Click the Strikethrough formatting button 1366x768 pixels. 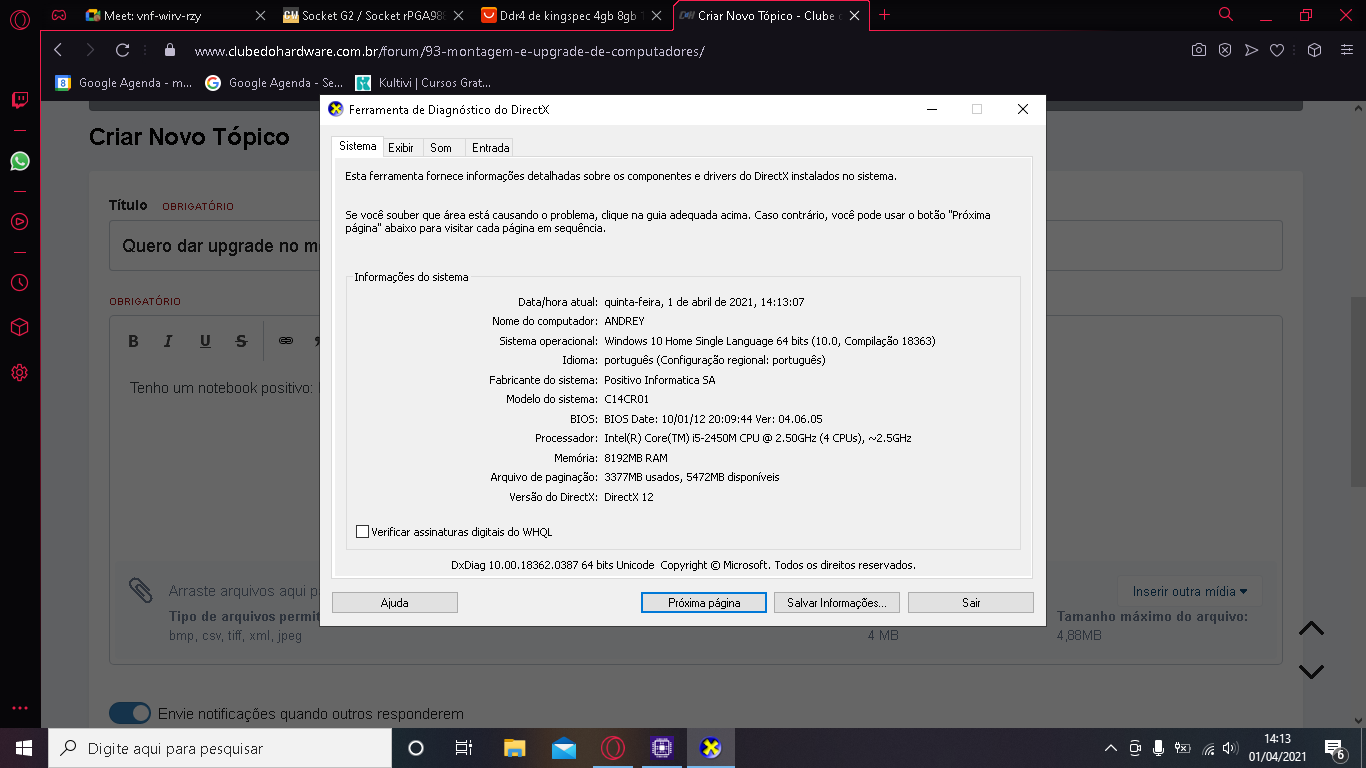tap(241, 341)
